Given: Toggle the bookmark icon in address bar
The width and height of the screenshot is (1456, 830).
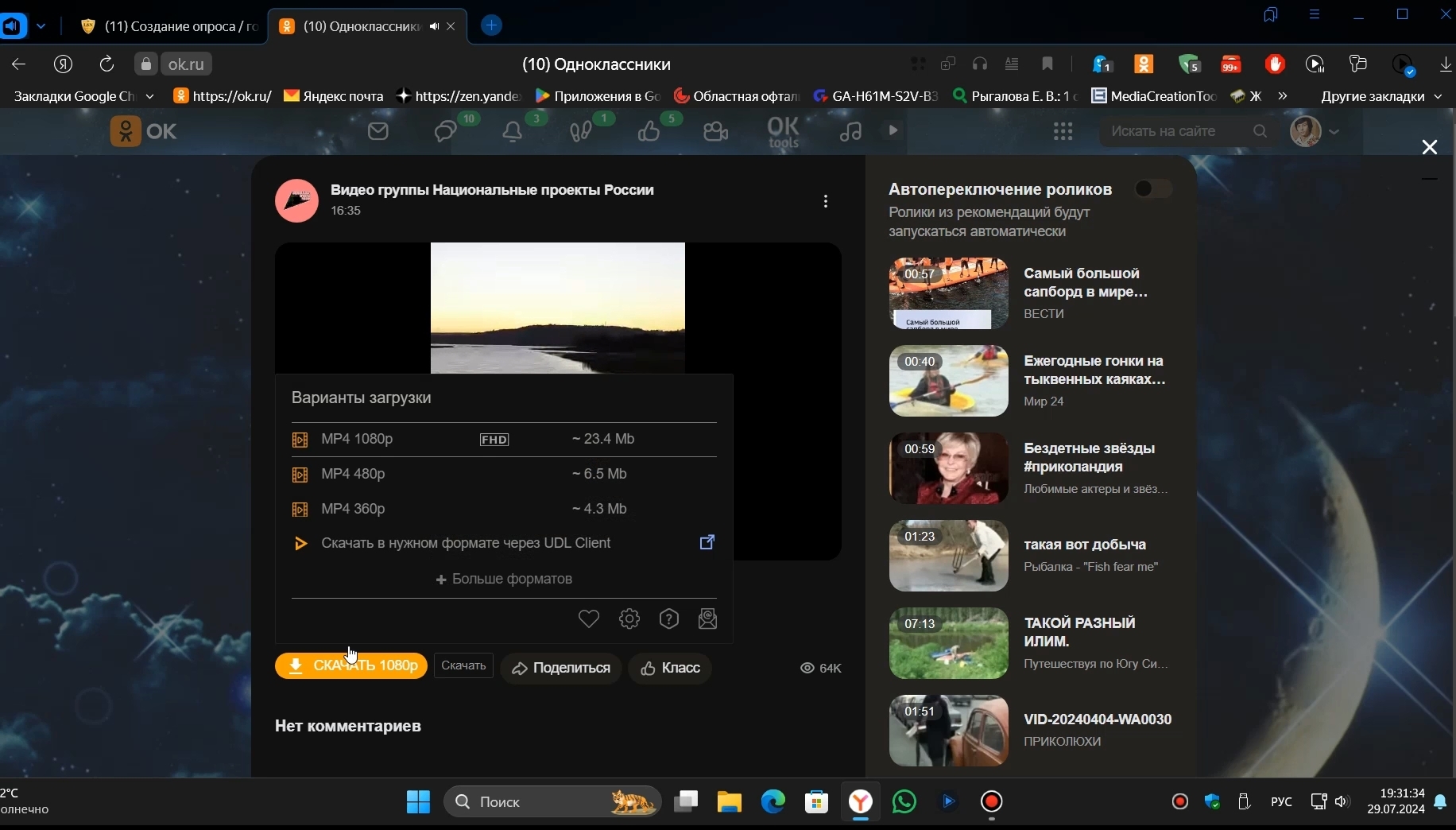Looking at the screenshot, I should [1047, 64].
